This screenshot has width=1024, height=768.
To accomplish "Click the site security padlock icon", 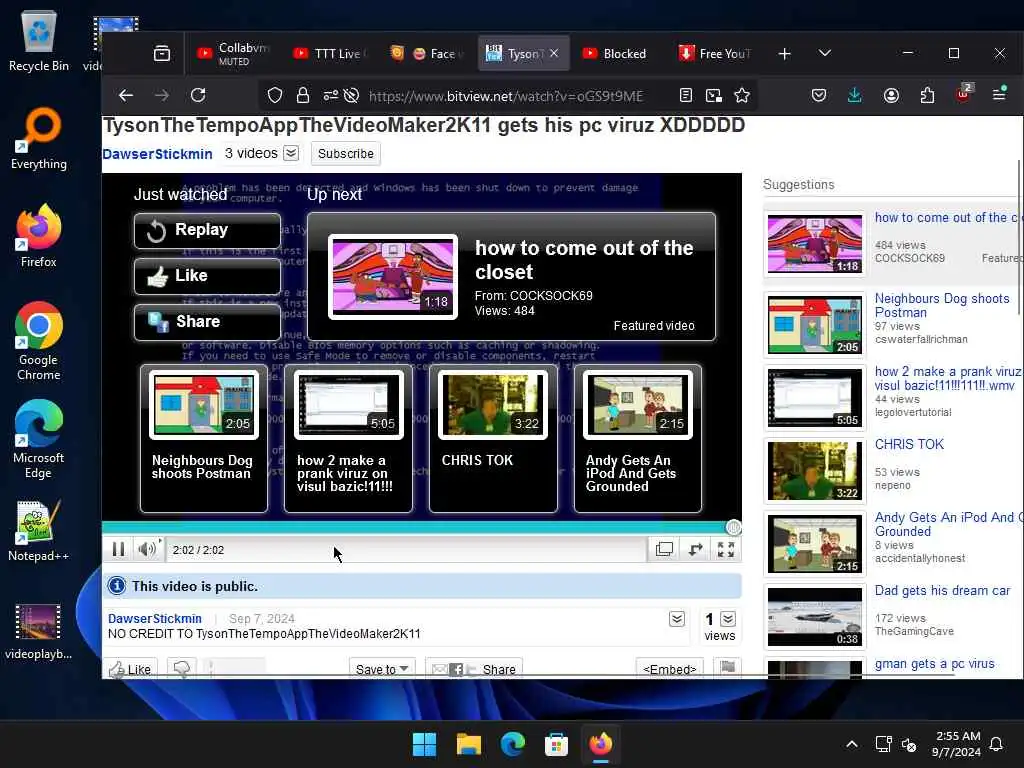I will [x=302, y=95].
